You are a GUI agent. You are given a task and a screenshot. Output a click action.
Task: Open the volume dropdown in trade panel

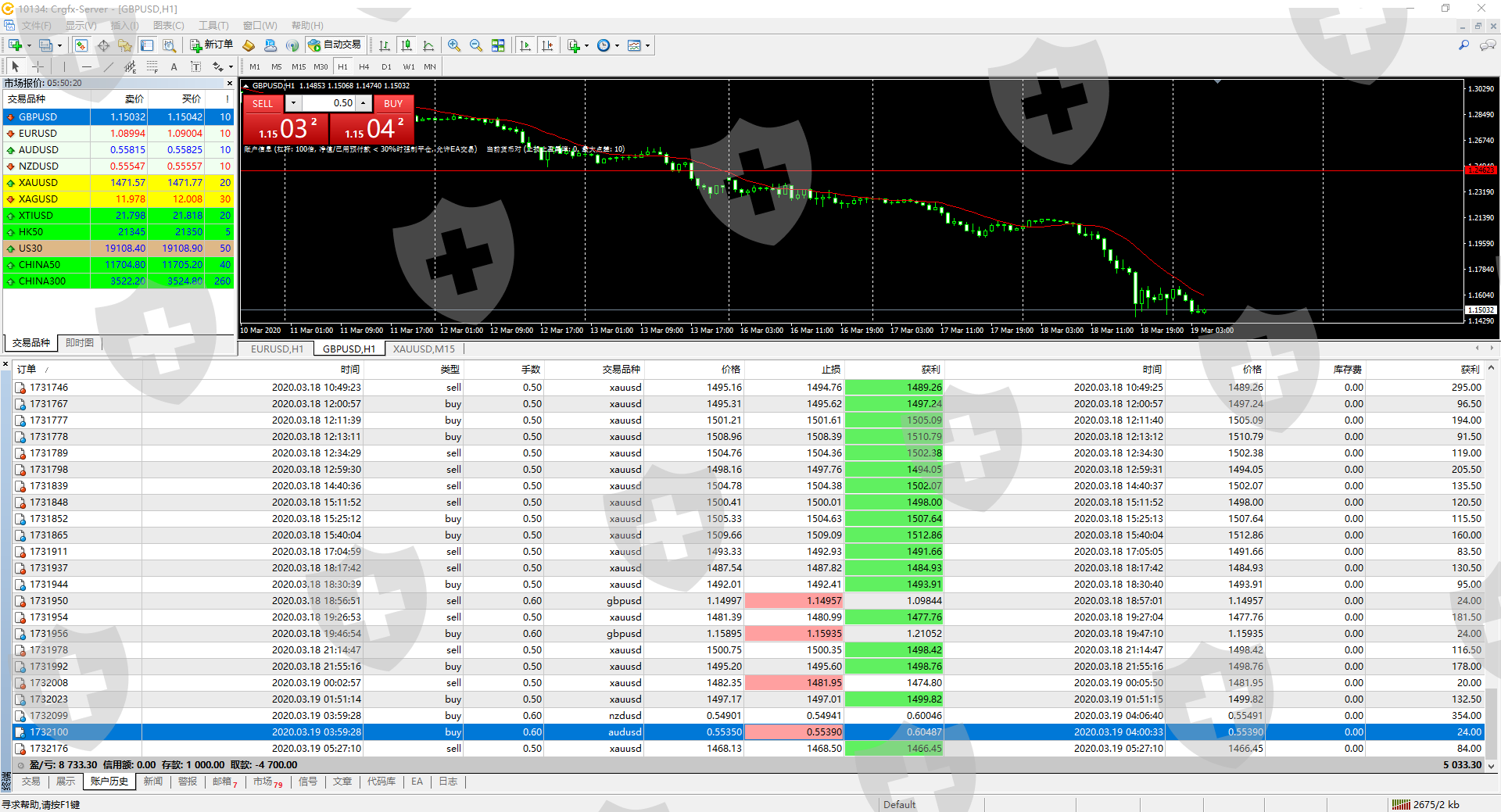click(x=293, y=103)
